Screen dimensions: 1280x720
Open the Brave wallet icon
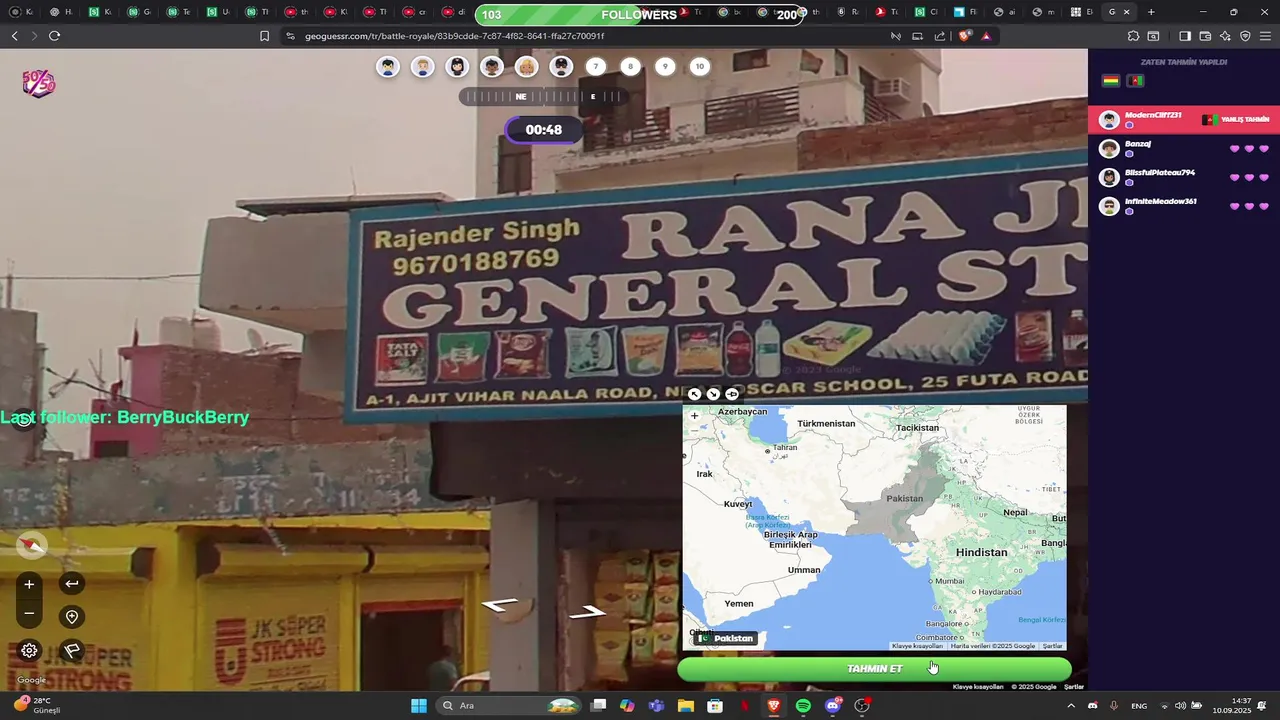1205,36
